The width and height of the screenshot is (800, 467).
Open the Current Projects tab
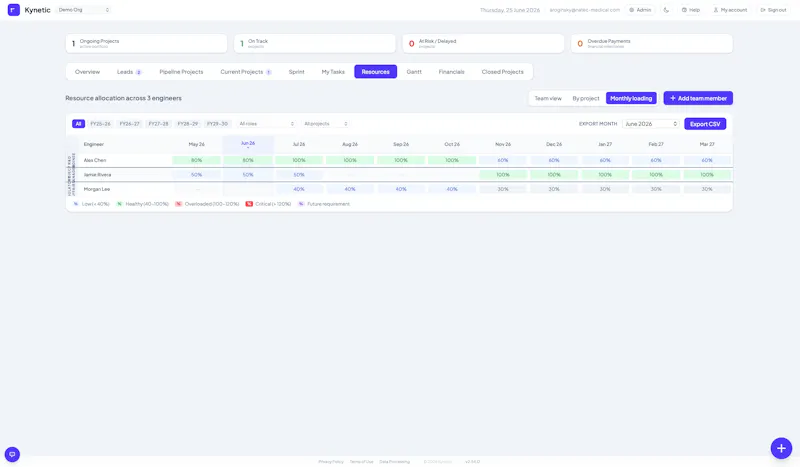point(245,72)
